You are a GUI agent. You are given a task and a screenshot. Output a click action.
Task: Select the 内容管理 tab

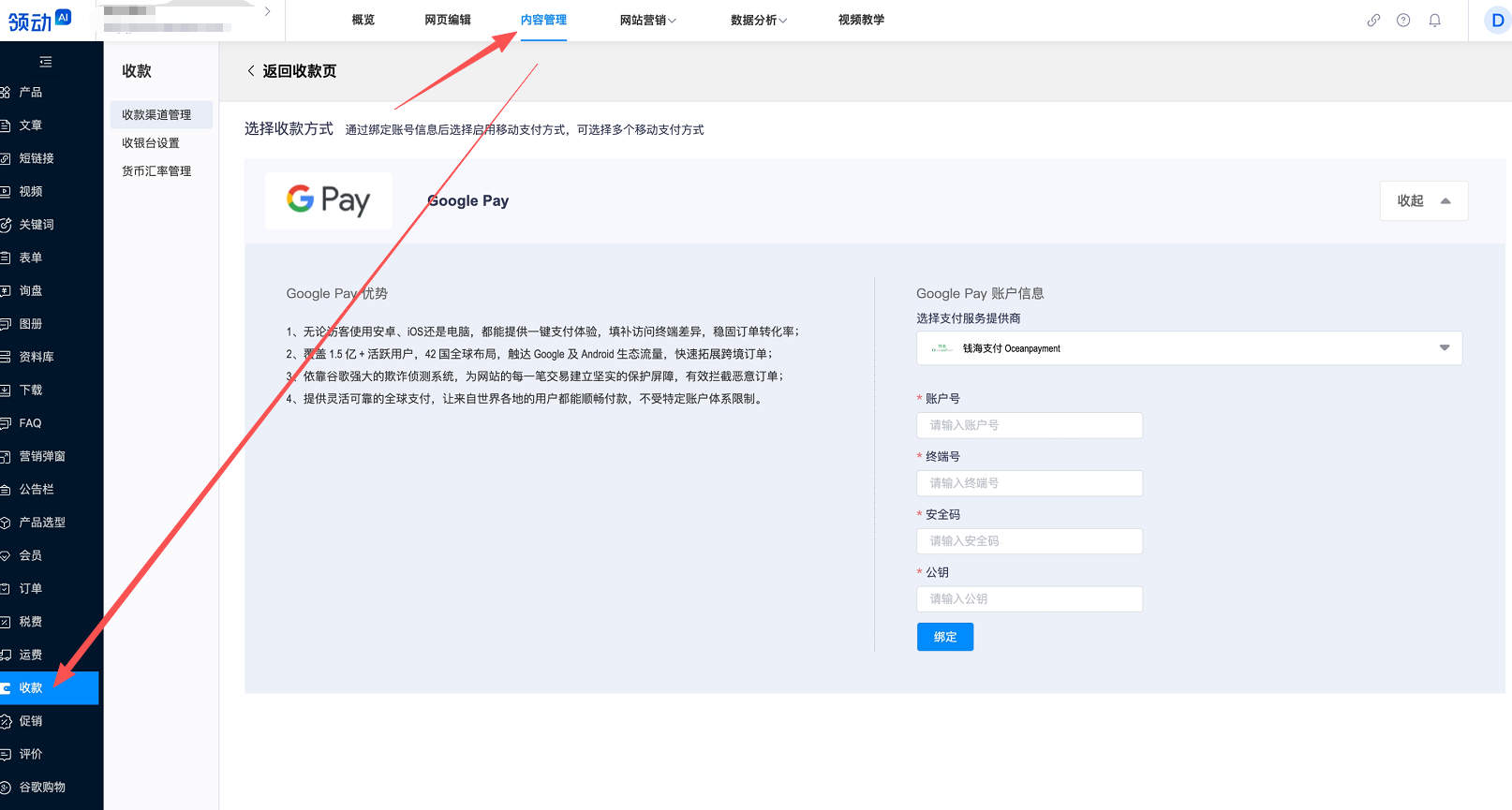pos(543,20)
